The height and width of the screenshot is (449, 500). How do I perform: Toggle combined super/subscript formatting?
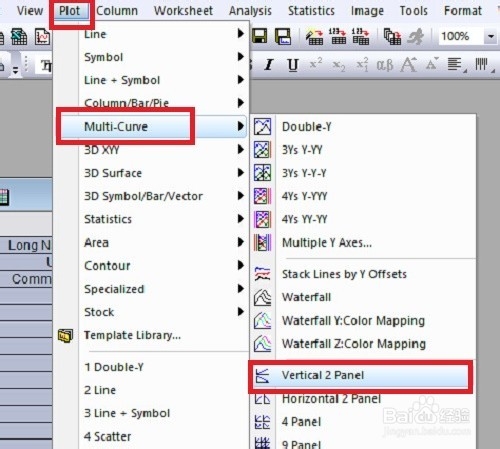pyautogui.click(x=362, y=65)
